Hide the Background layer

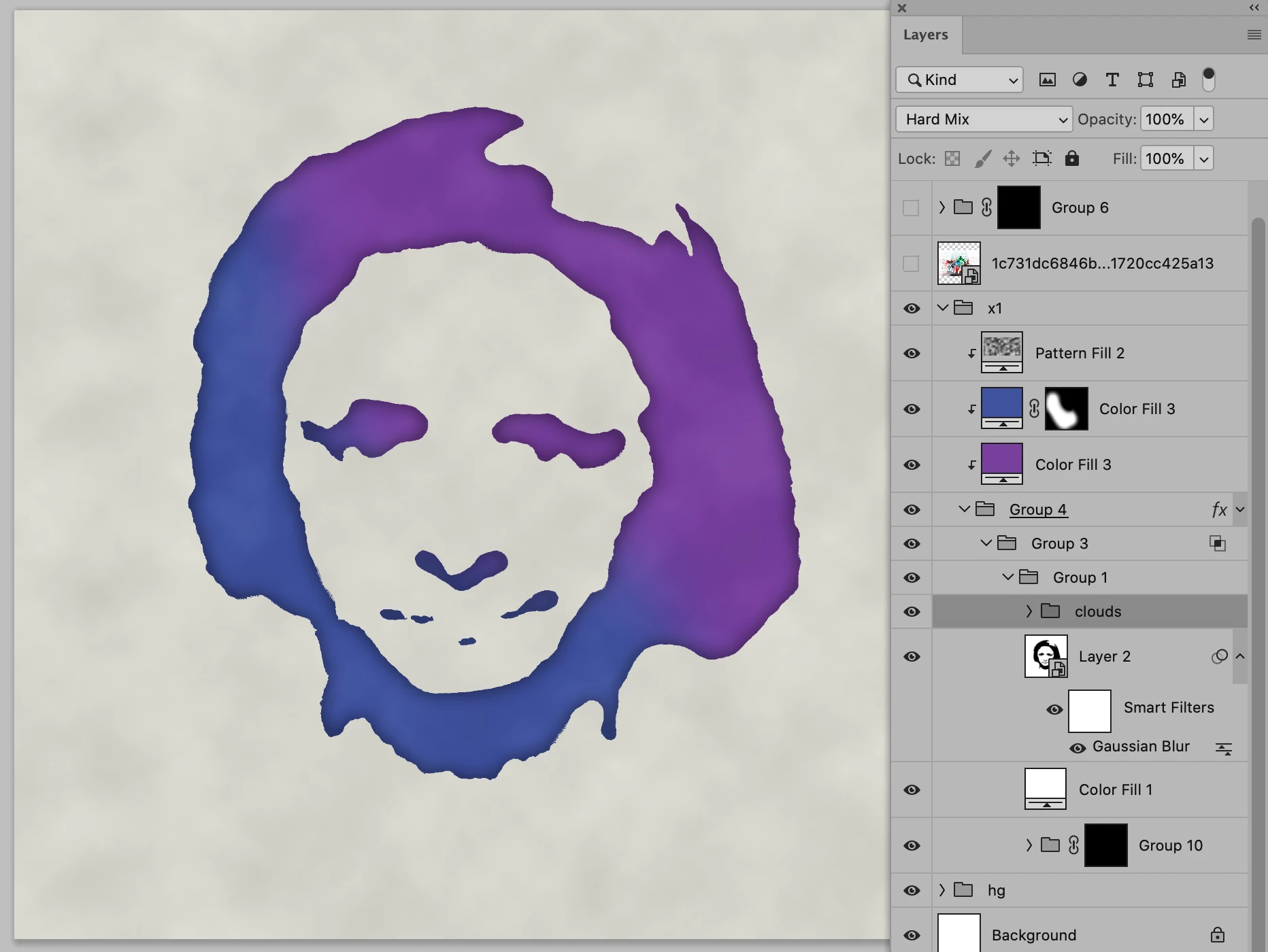tap(912, 936)
